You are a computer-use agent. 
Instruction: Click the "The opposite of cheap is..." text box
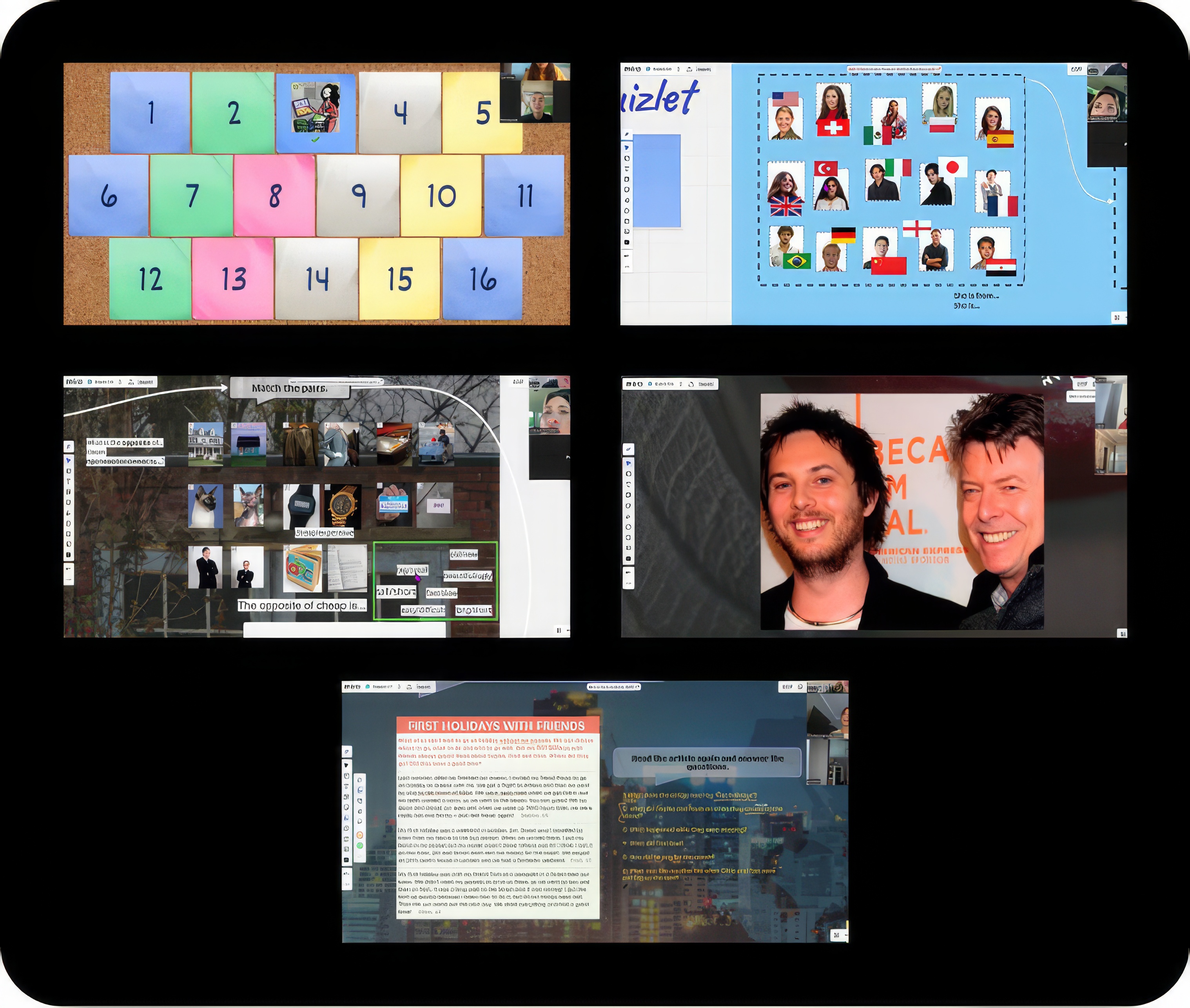pos(302,606)
